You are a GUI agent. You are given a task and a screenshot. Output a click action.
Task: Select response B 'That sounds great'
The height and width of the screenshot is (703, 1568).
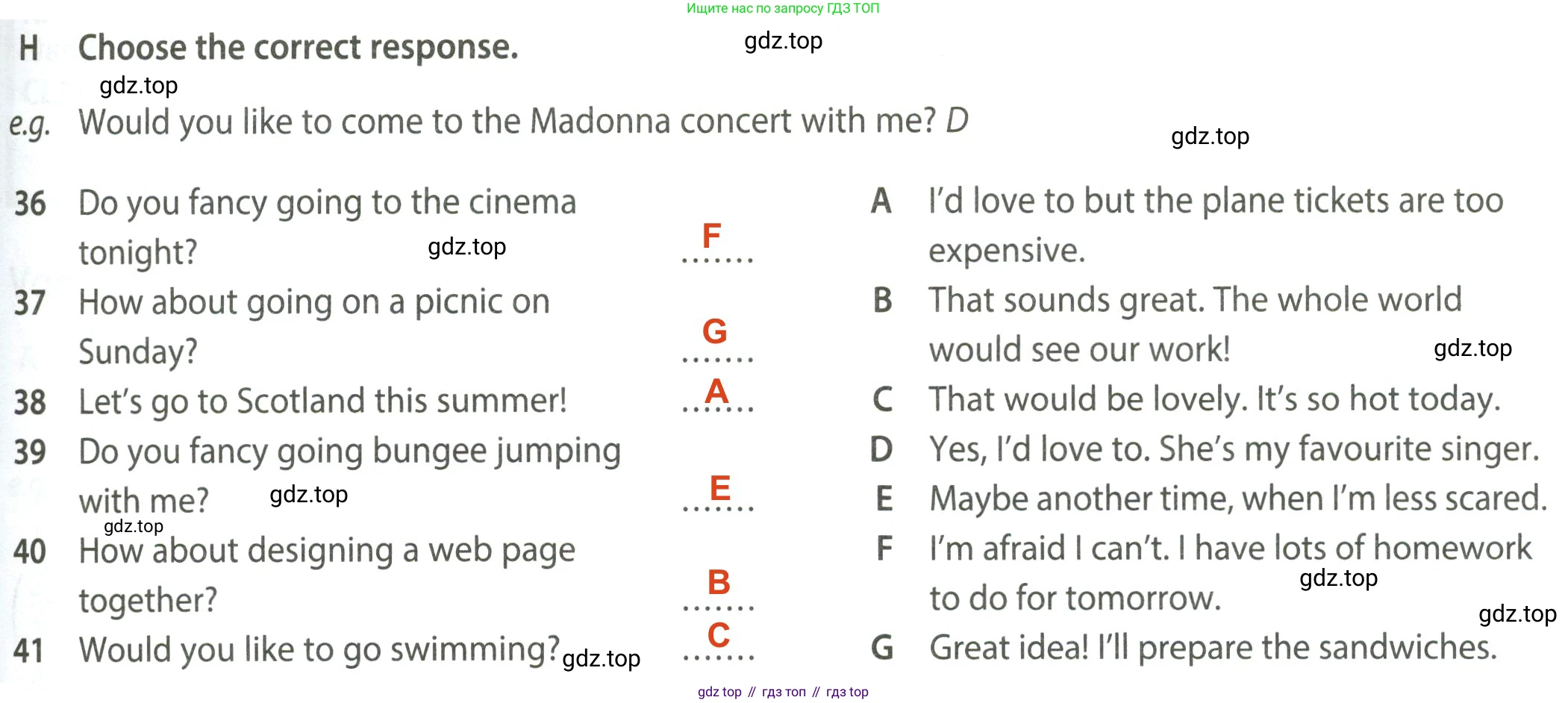(x=1194, y=324)
